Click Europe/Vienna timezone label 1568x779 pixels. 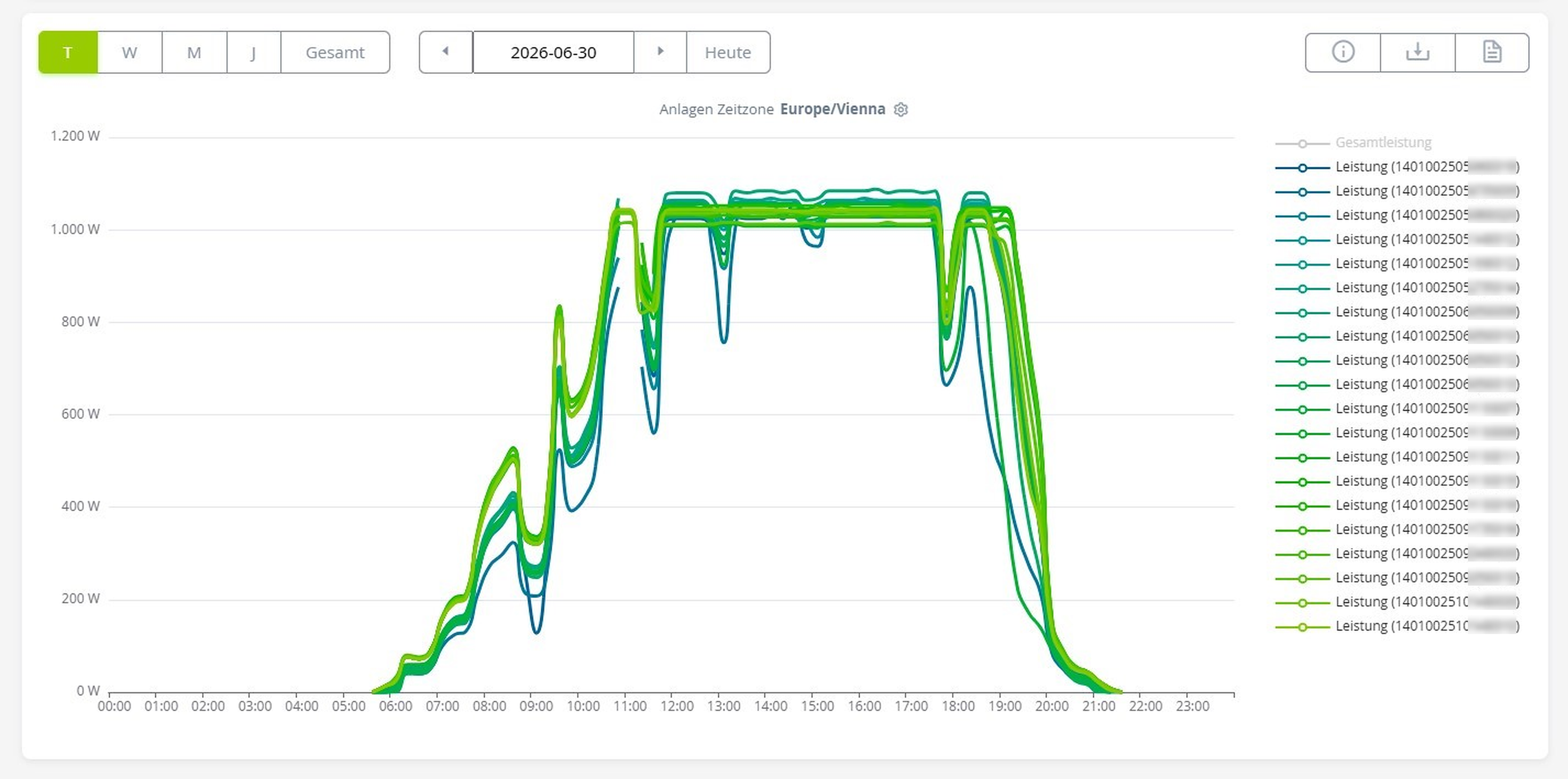coord(832,109)
